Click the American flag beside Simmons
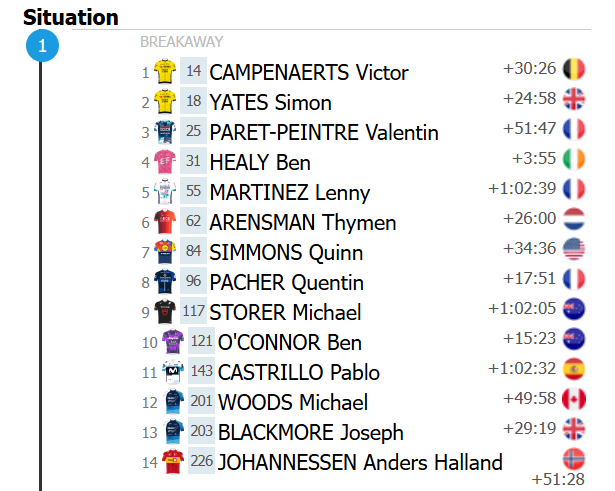This screenshot has width=615, height=491. 574,249
